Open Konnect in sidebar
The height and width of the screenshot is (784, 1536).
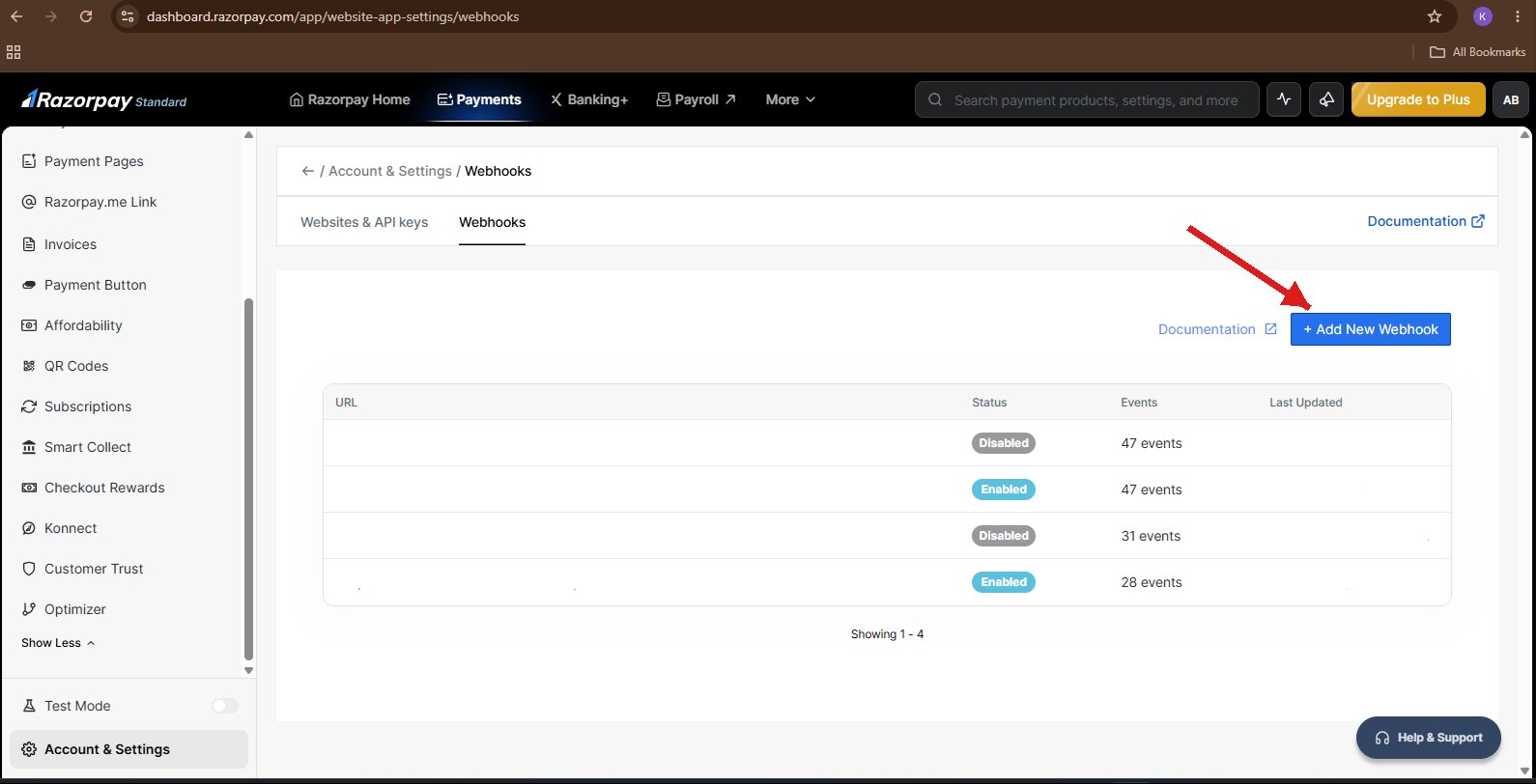click(59, 528)
